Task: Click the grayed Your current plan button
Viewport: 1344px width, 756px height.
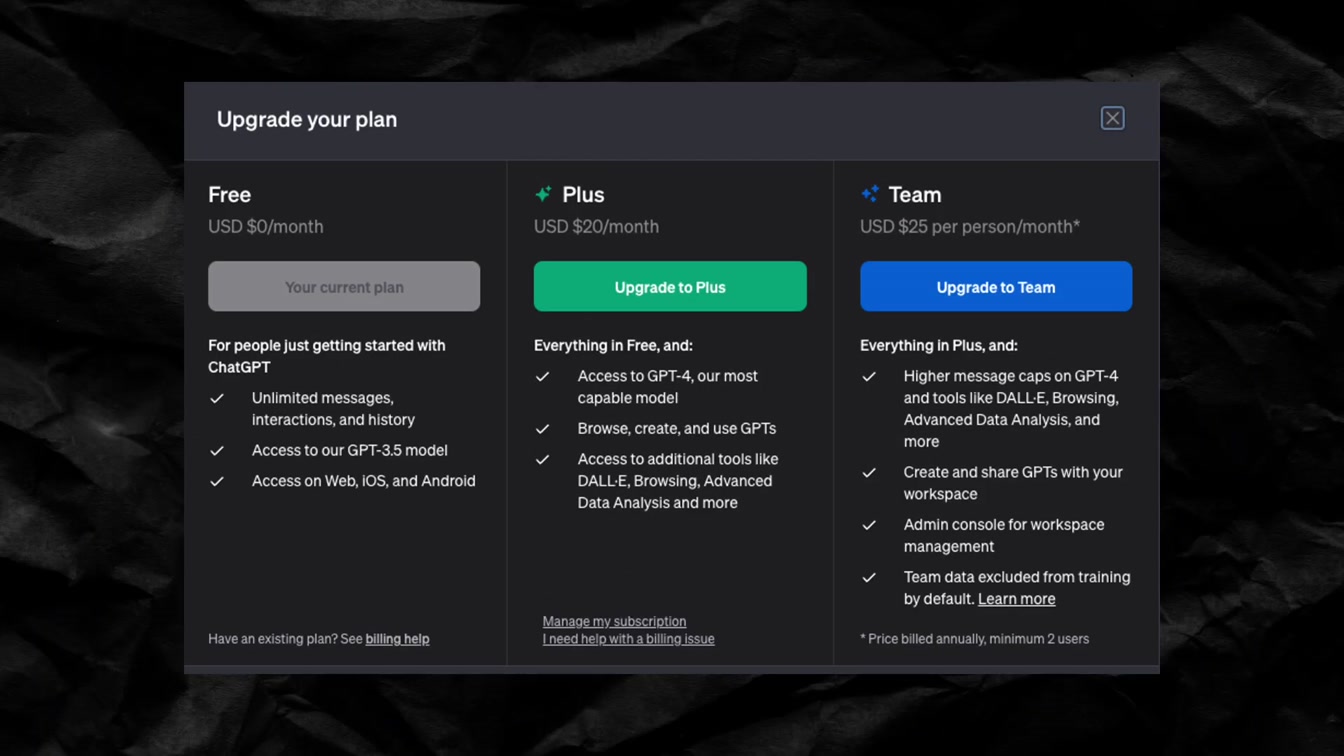Action: [344, 287]
